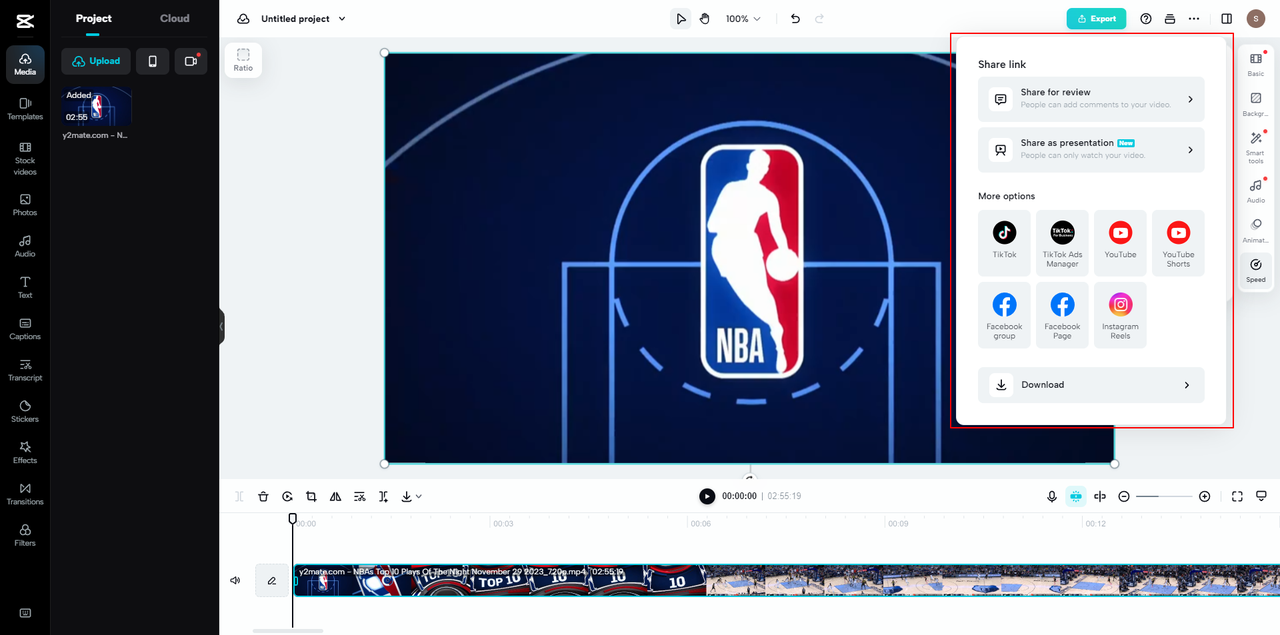The height and width of the screenshot is (635, 1280).
Task: Click the Export button
Action: pos(1096,19)
